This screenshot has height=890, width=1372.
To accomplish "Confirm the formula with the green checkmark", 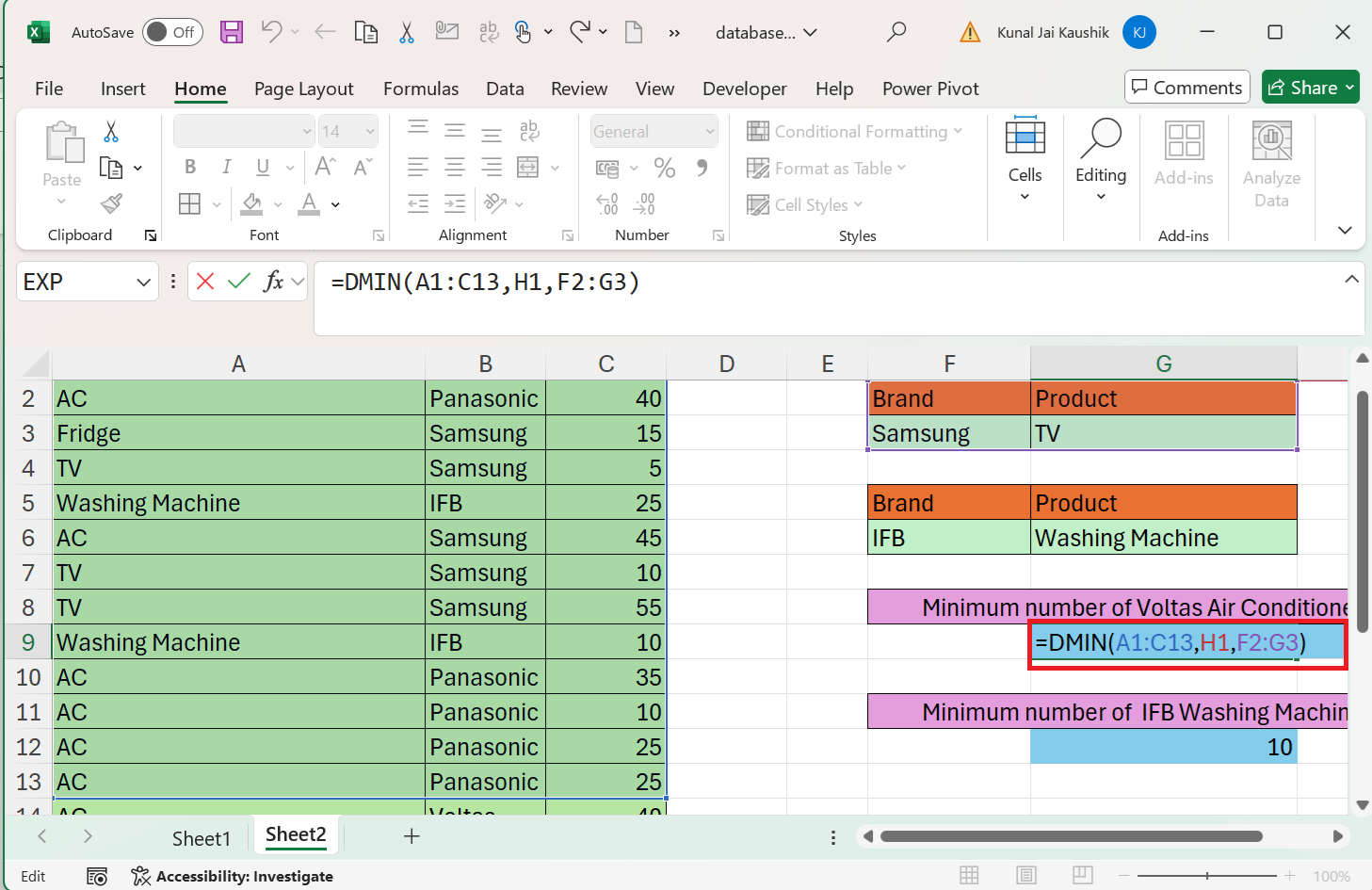I will pos(238,281).
